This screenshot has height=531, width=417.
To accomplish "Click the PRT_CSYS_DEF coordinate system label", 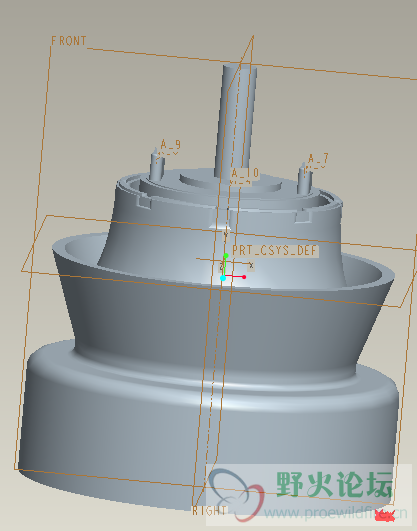I will pos(275,251).
